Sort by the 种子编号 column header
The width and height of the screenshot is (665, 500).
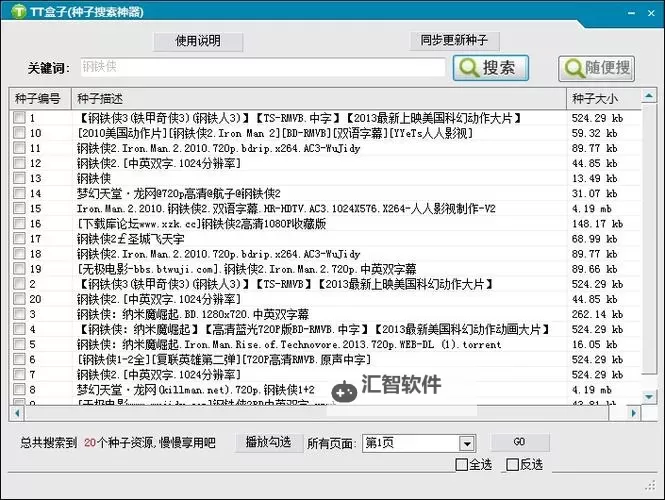click(40, 99)
